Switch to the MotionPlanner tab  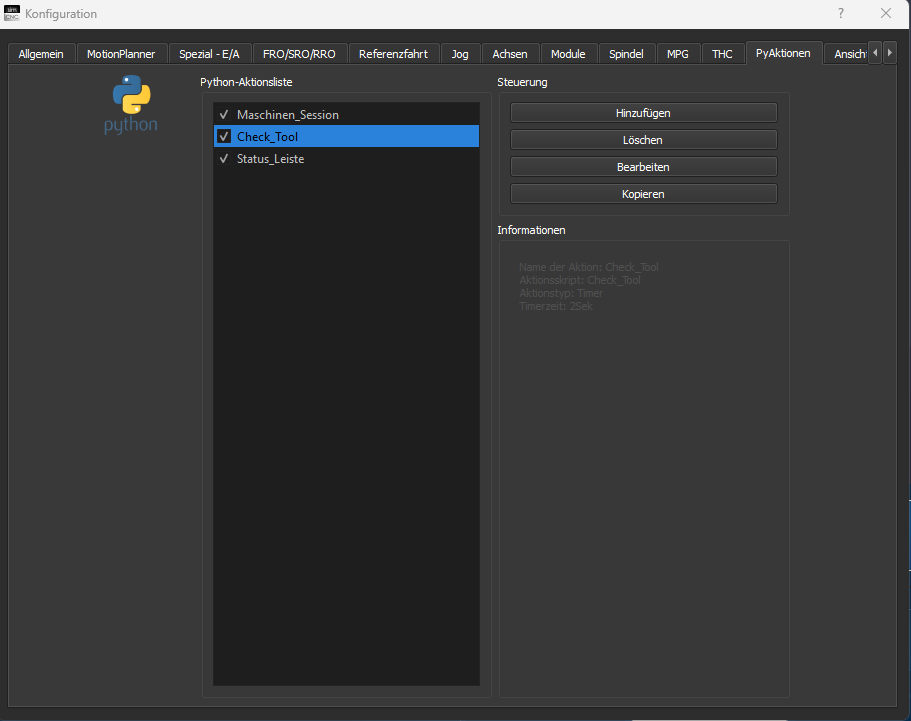[121, 54]
